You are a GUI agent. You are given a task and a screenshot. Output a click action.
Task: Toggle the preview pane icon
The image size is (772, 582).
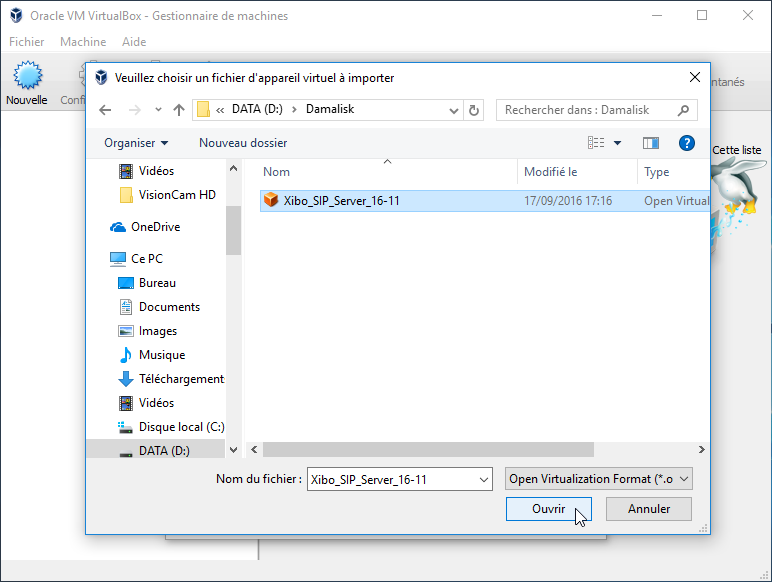[x=651, y=143]
